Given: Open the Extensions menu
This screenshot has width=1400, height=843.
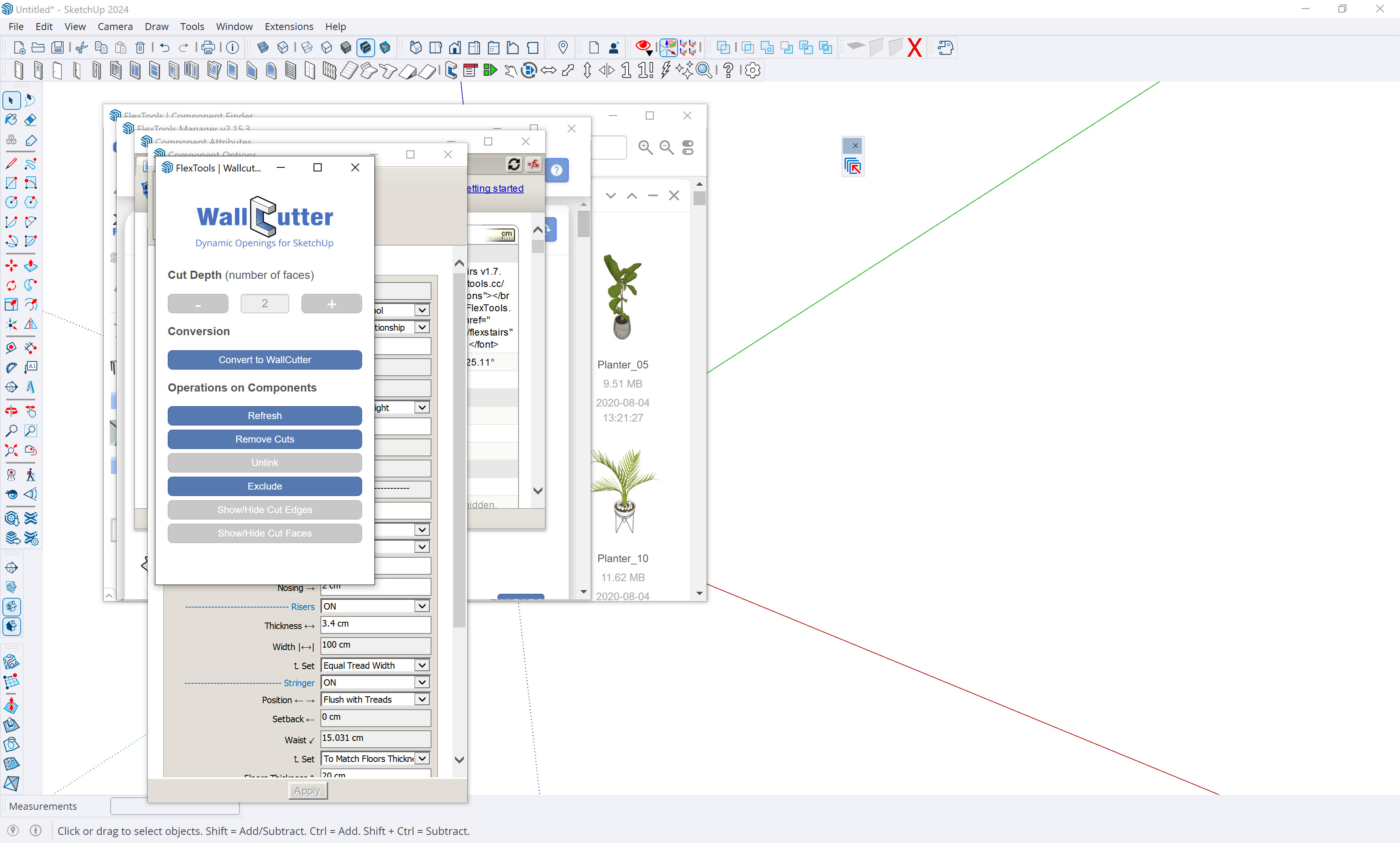Looking at the screenshot, I should pyautogui.click(x=288, y=27).
